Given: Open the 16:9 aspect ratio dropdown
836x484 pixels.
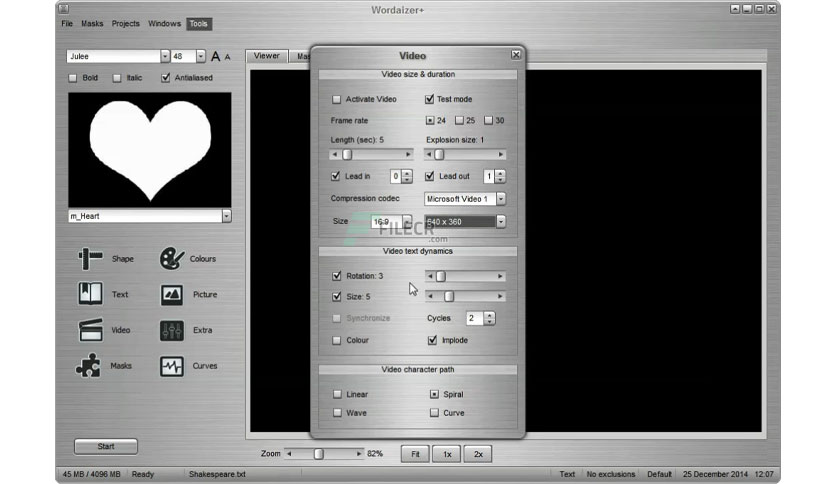Looking at the screenshot, I should (x=407, y=221).
